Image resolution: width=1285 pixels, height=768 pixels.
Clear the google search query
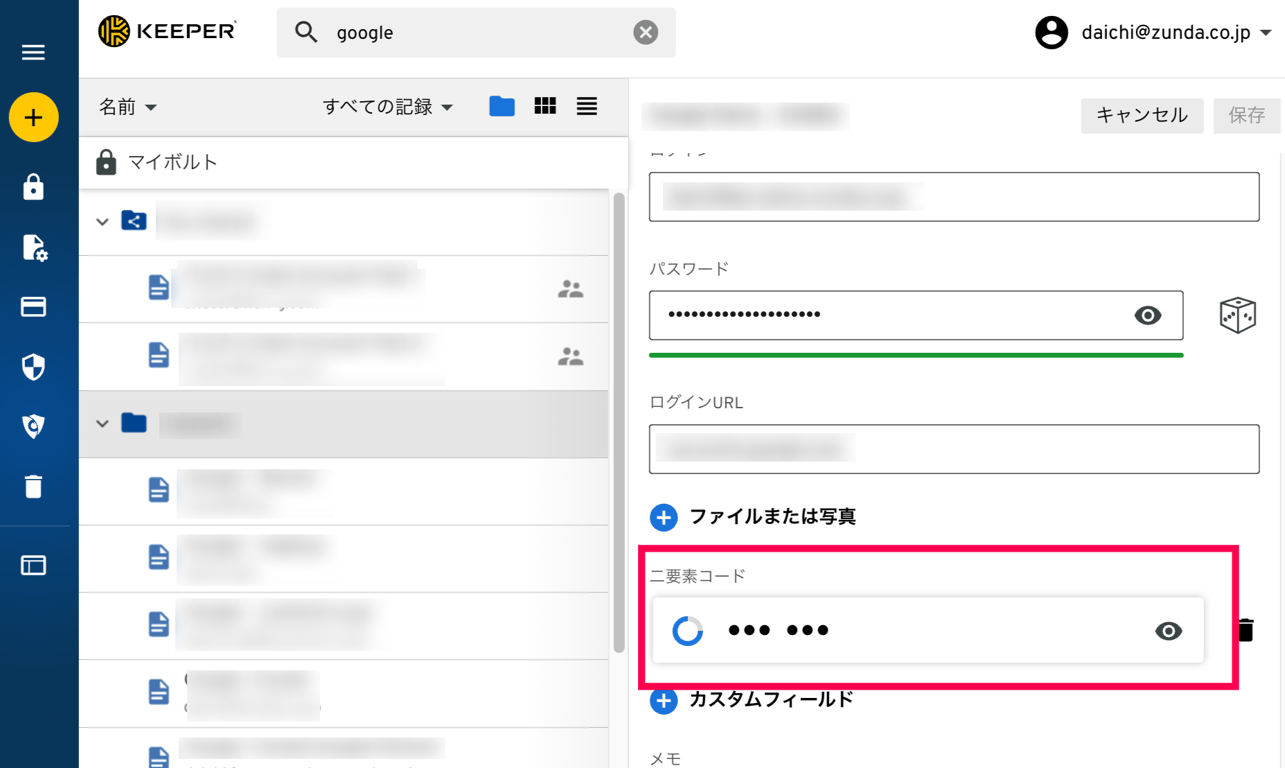pos(645,32)
